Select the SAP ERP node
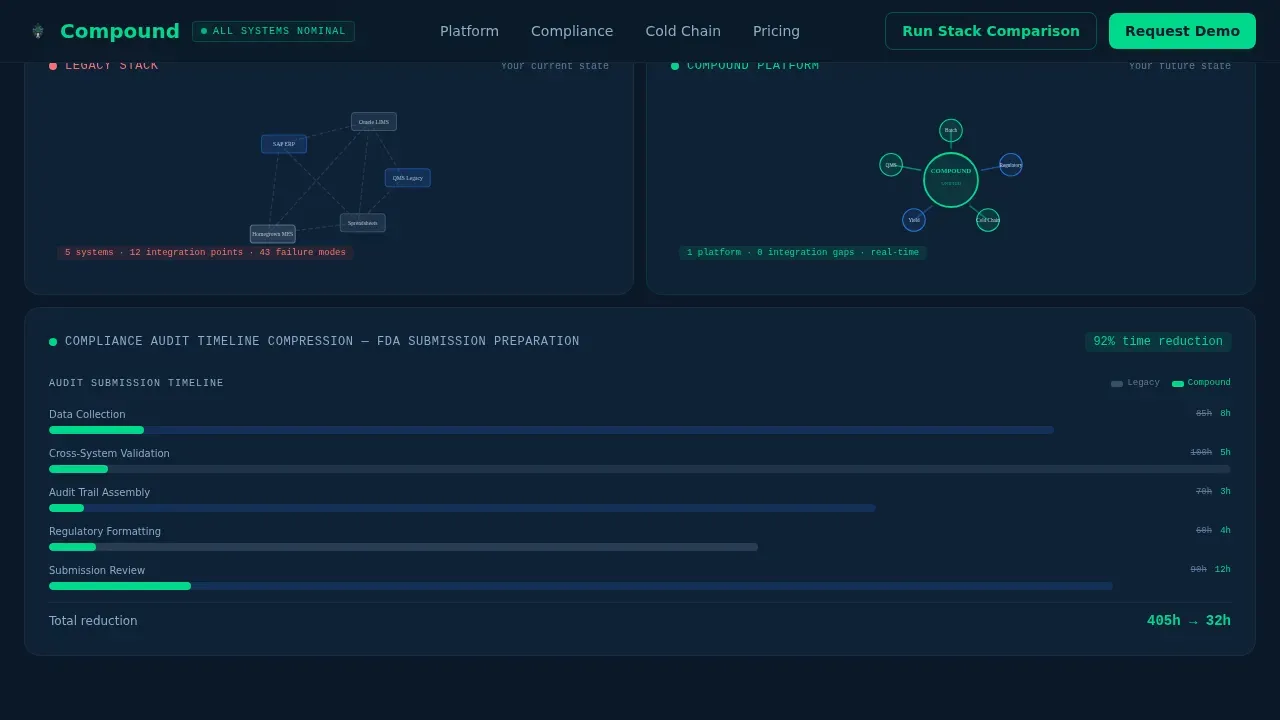Viewport: 1280px width, 720px height. coord(284,144)
